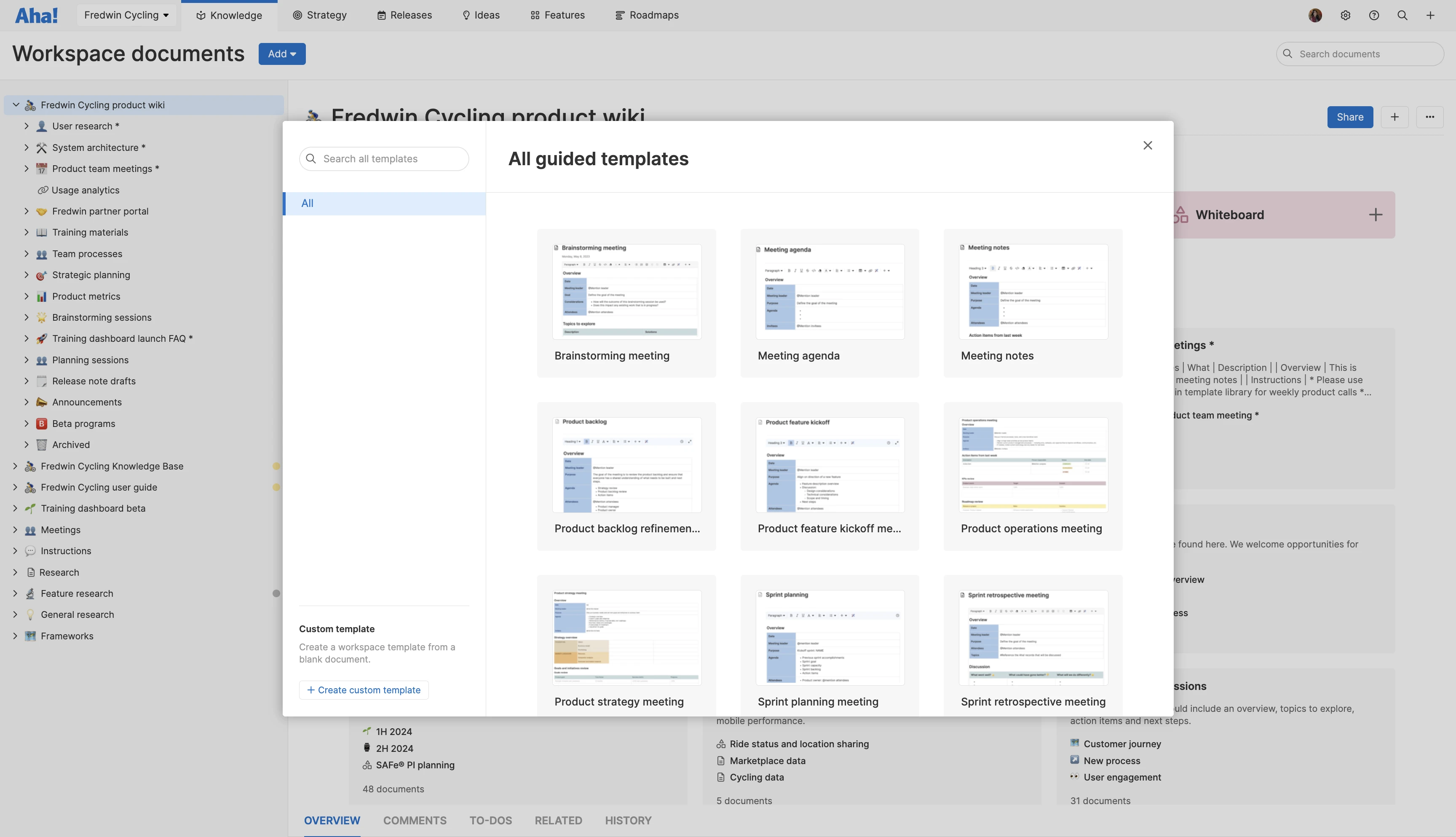Click the Aha! logo
This screenshot has width=1456, height=837.
[36, 16]
